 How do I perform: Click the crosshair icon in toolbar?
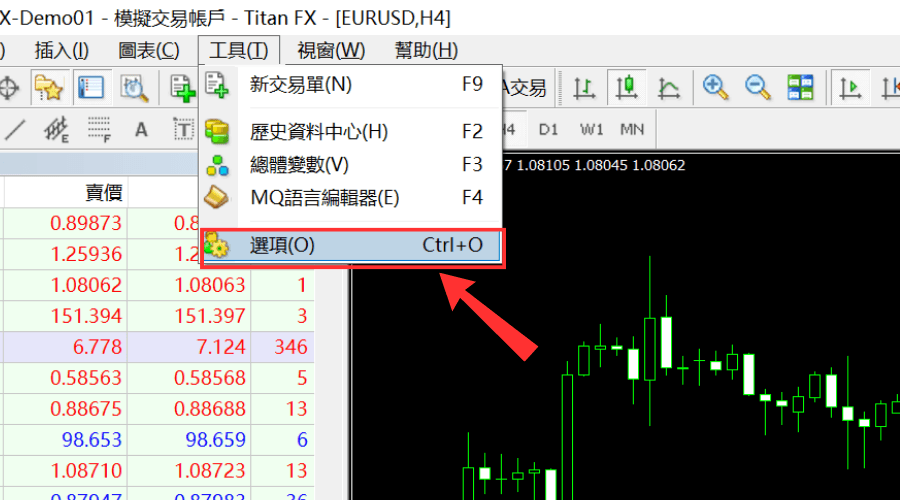pos(9,88)
